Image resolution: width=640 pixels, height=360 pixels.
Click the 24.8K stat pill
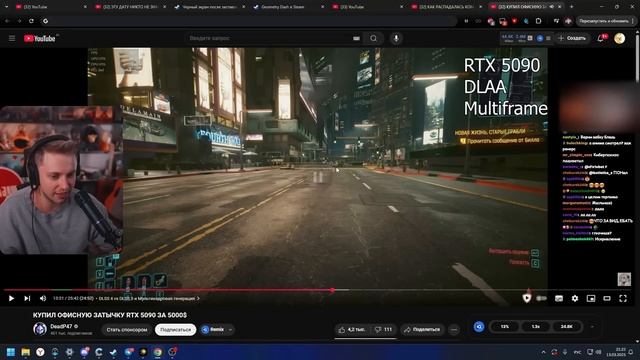[567, 327]
